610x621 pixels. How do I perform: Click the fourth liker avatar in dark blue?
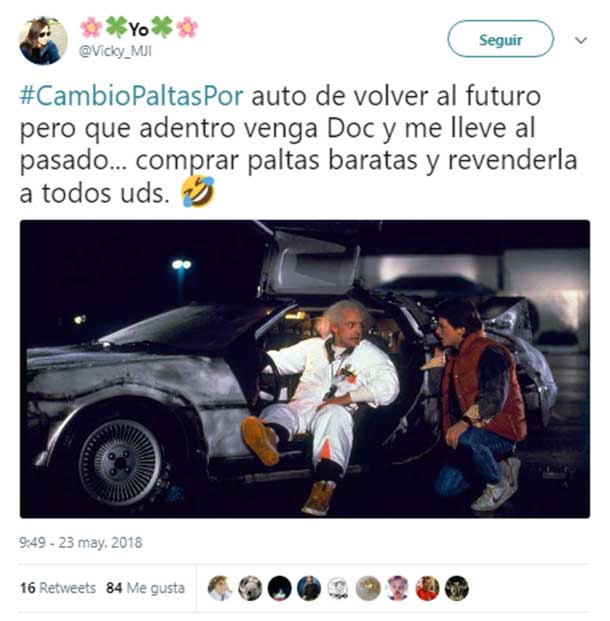click(309, 588)
